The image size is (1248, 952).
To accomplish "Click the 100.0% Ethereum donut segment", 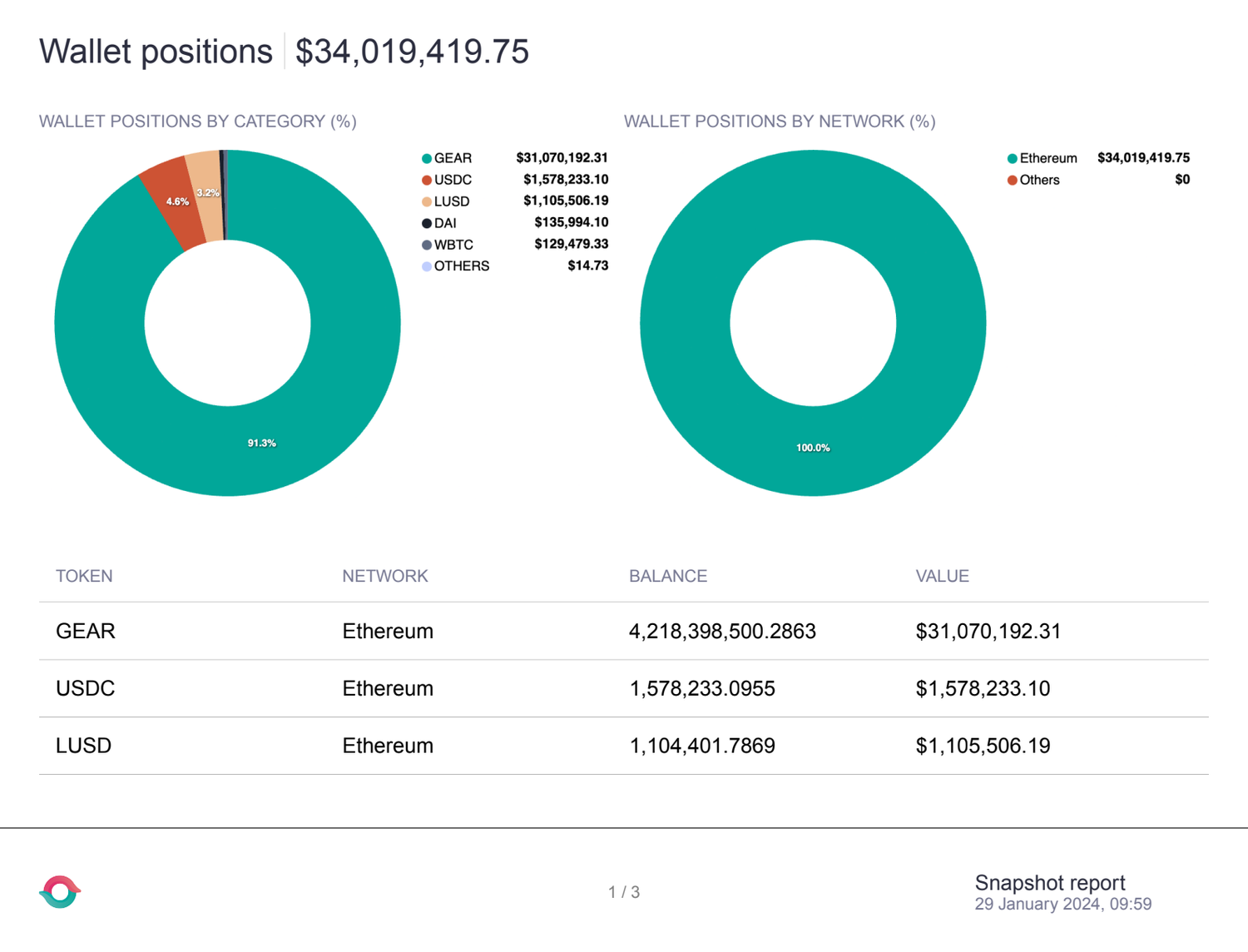I will pos(813,449).
